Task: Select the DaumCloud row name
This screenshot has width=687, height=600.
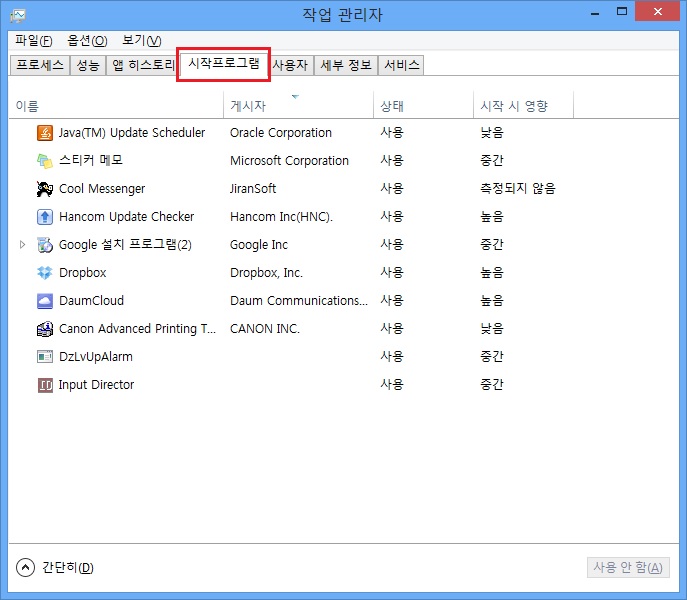Action: 91,301
